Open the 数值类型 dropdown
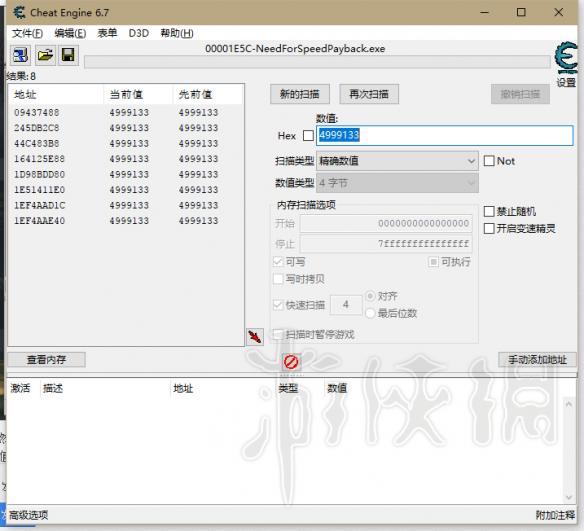The image size is (584, 531). (397, 183)
